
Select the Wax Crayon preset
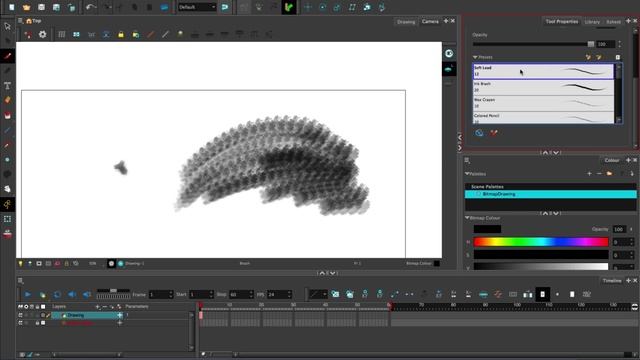(543, 103)
